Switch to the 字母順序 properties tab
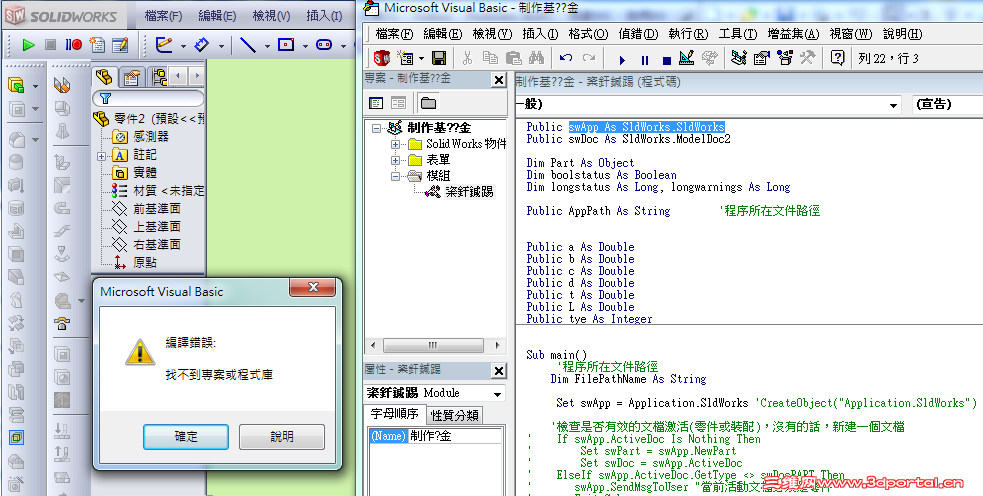The image size is (983, 496). coord(394,414)
